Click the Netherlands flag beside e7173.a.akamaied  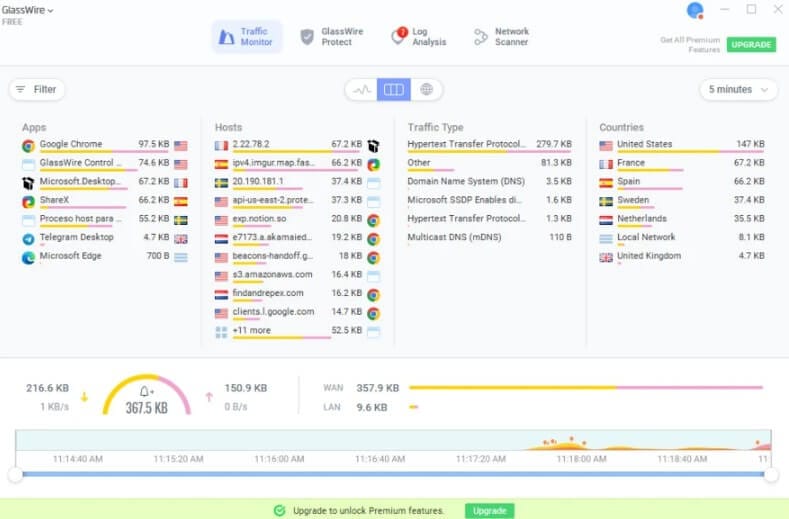click(x=221, y=239)
